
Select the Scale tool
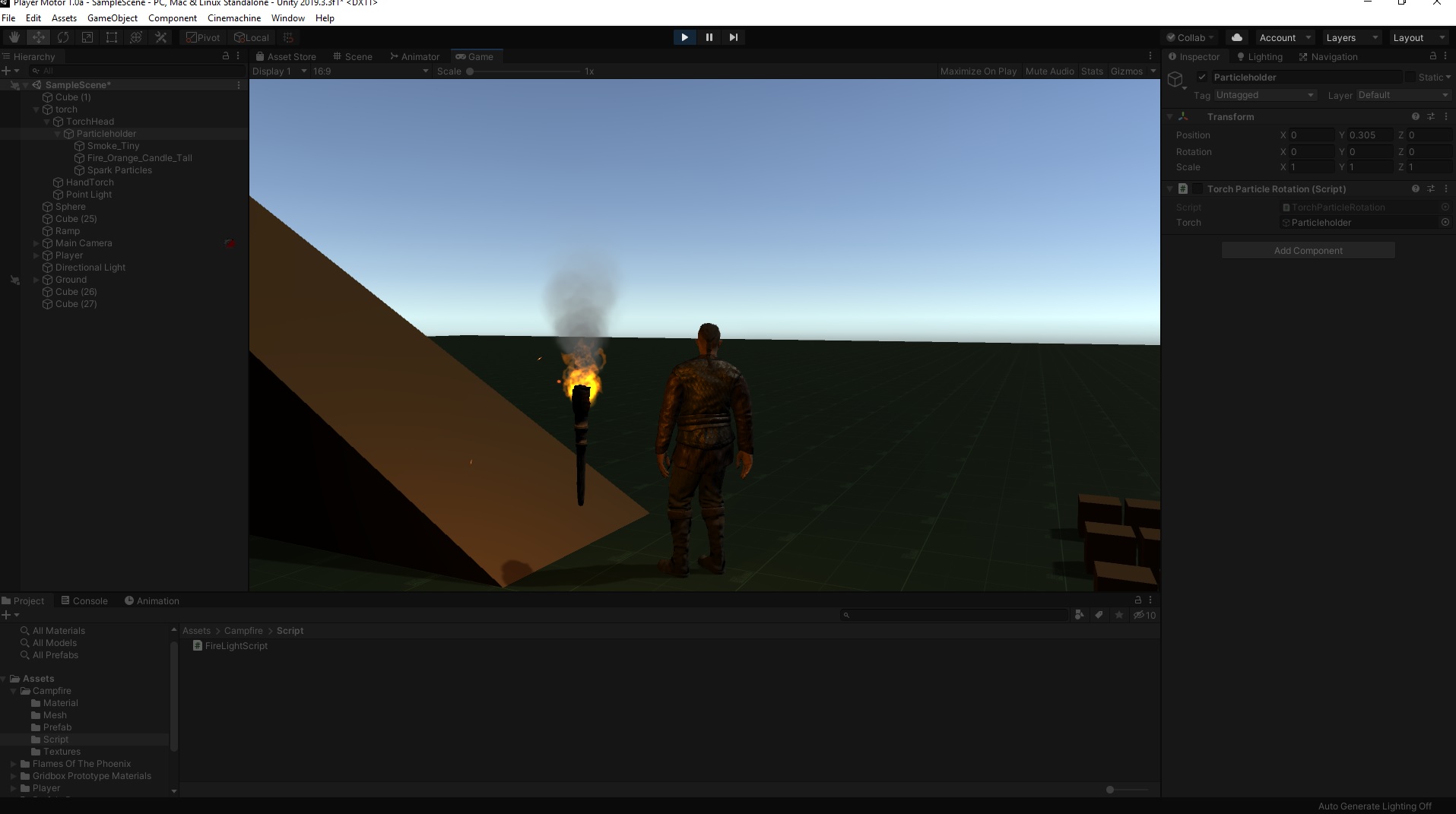coord(87,36)
